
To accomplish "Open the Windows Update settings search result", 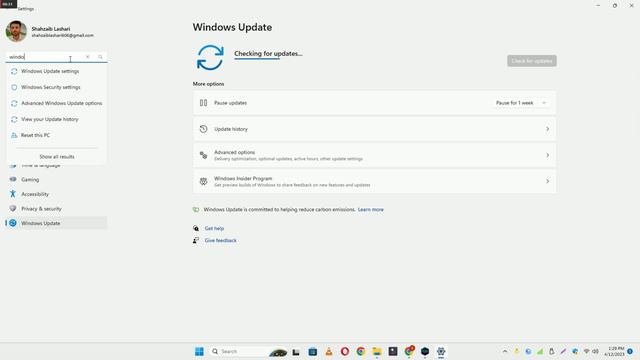I will pos(57,71).
